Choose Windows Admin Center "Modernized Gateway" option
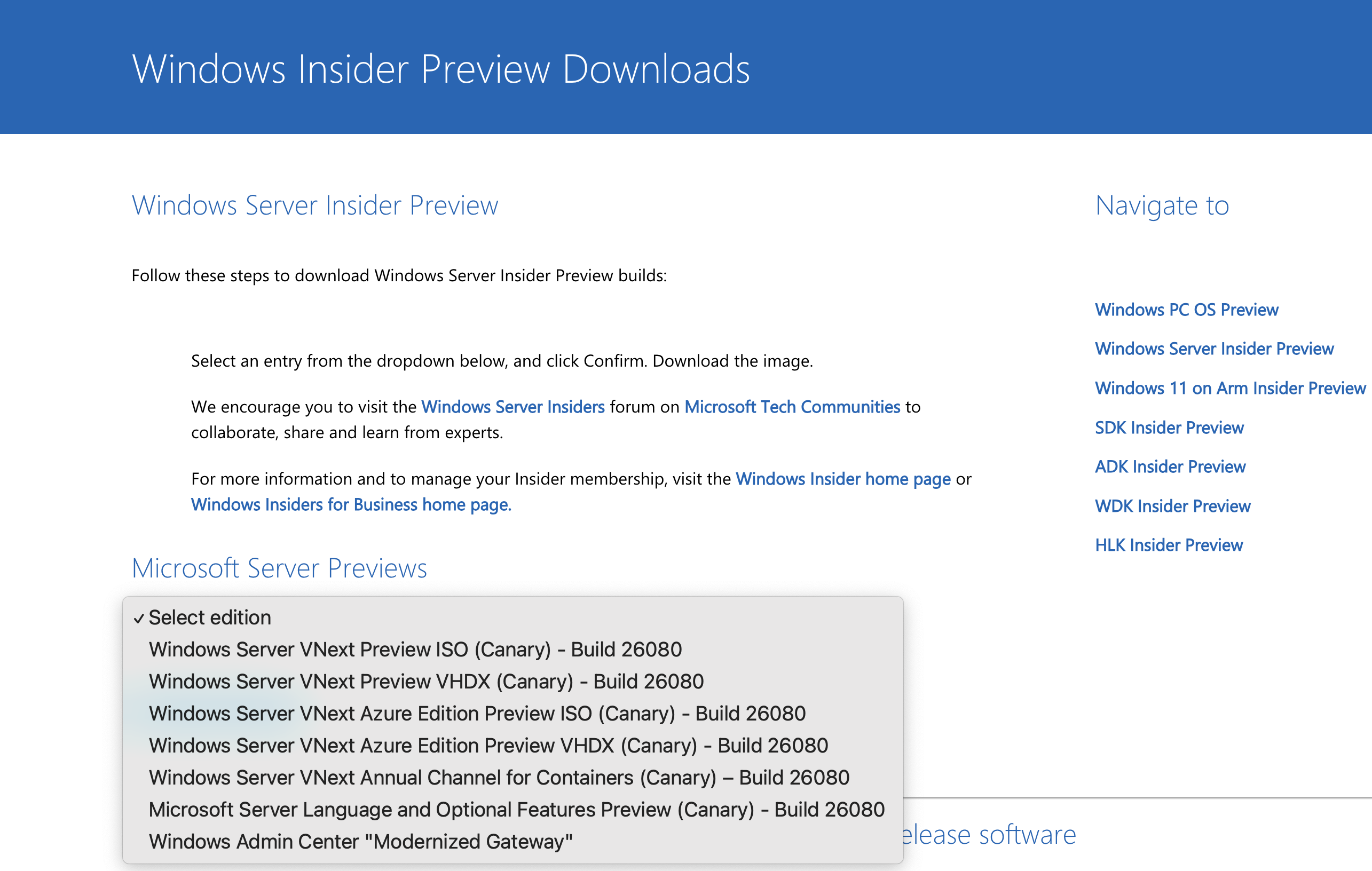1372x871 pixels. pos(513,841)
